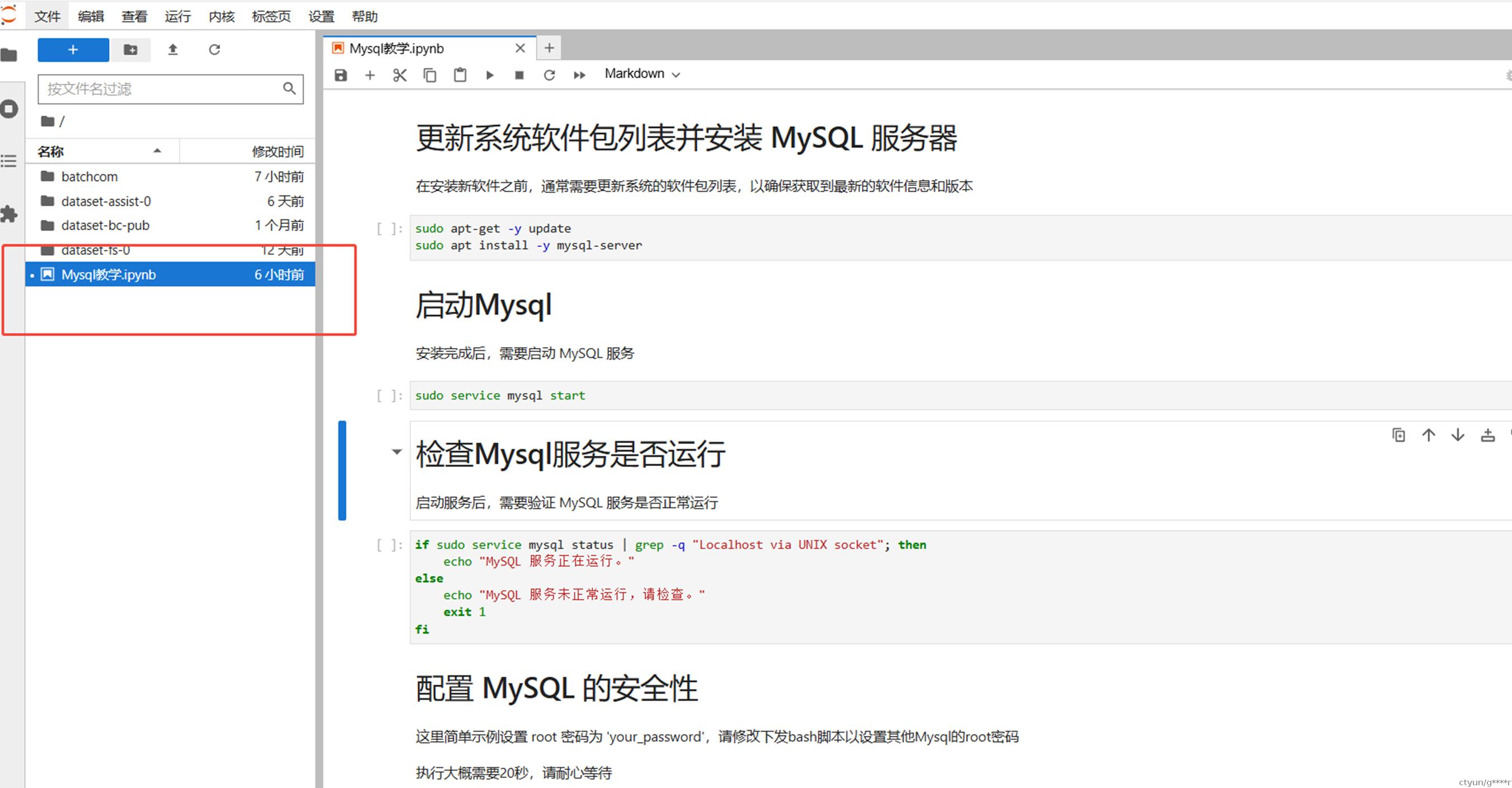Open the dataset-bc-pub folder

(105, 225)
